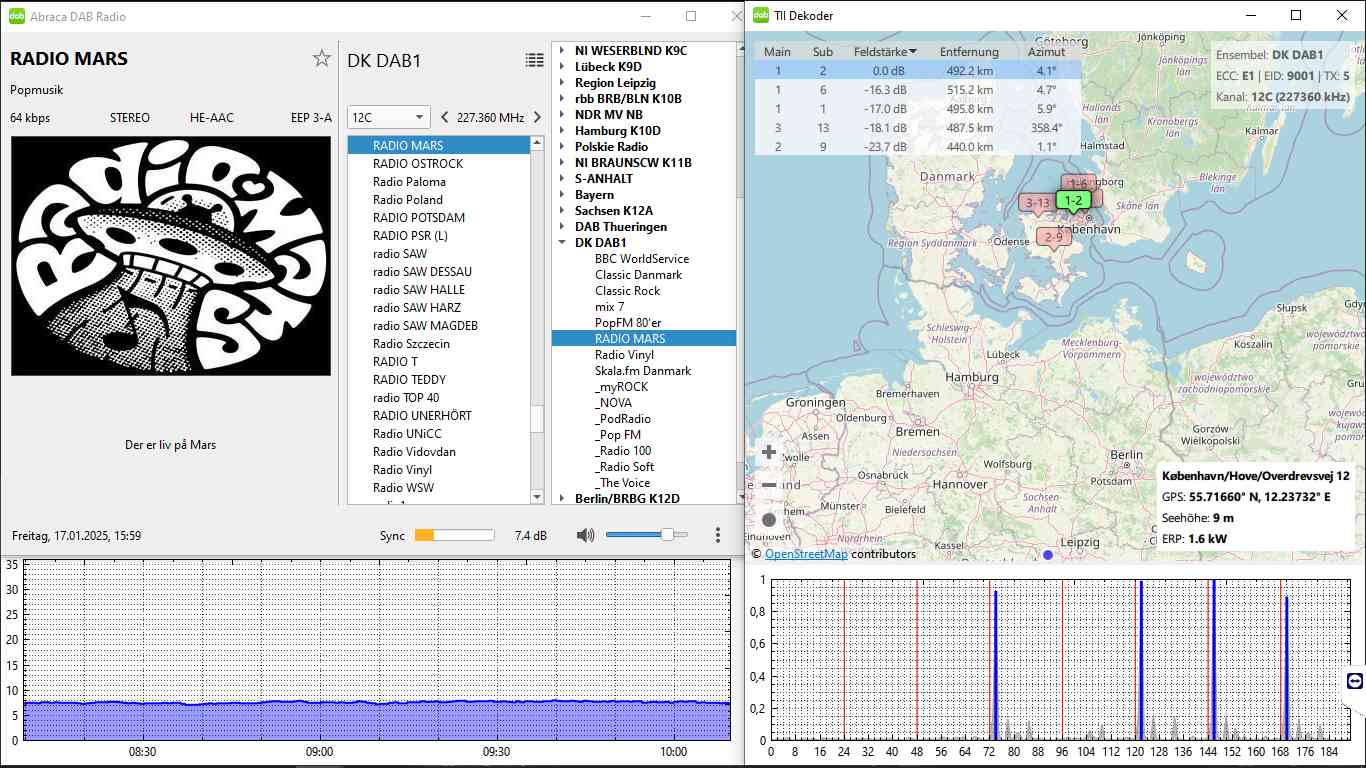The height and width of the screenshot is (768, 1366).
Task: Expand the Bayern ensemble node
Action: (562, 195)
